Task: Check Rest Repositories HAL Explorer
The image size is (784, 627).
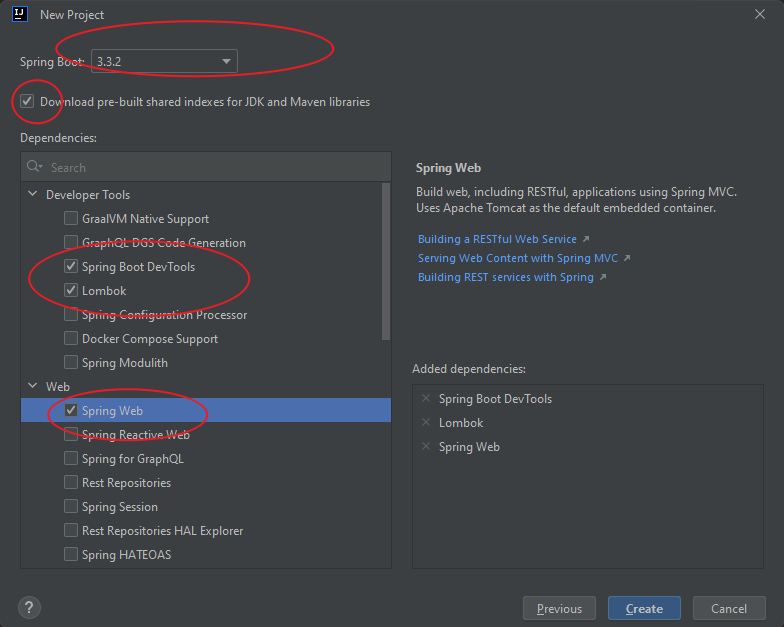Action: point(71,530)
